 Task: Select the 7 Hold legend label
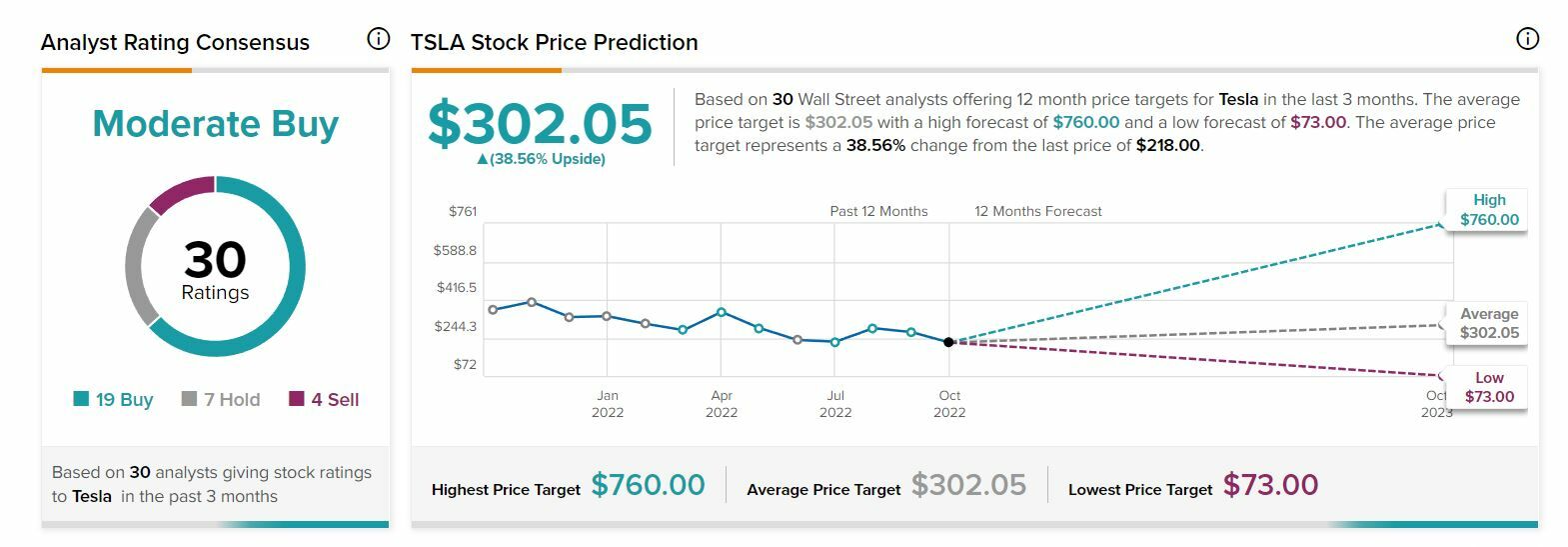tap(232, 400)
